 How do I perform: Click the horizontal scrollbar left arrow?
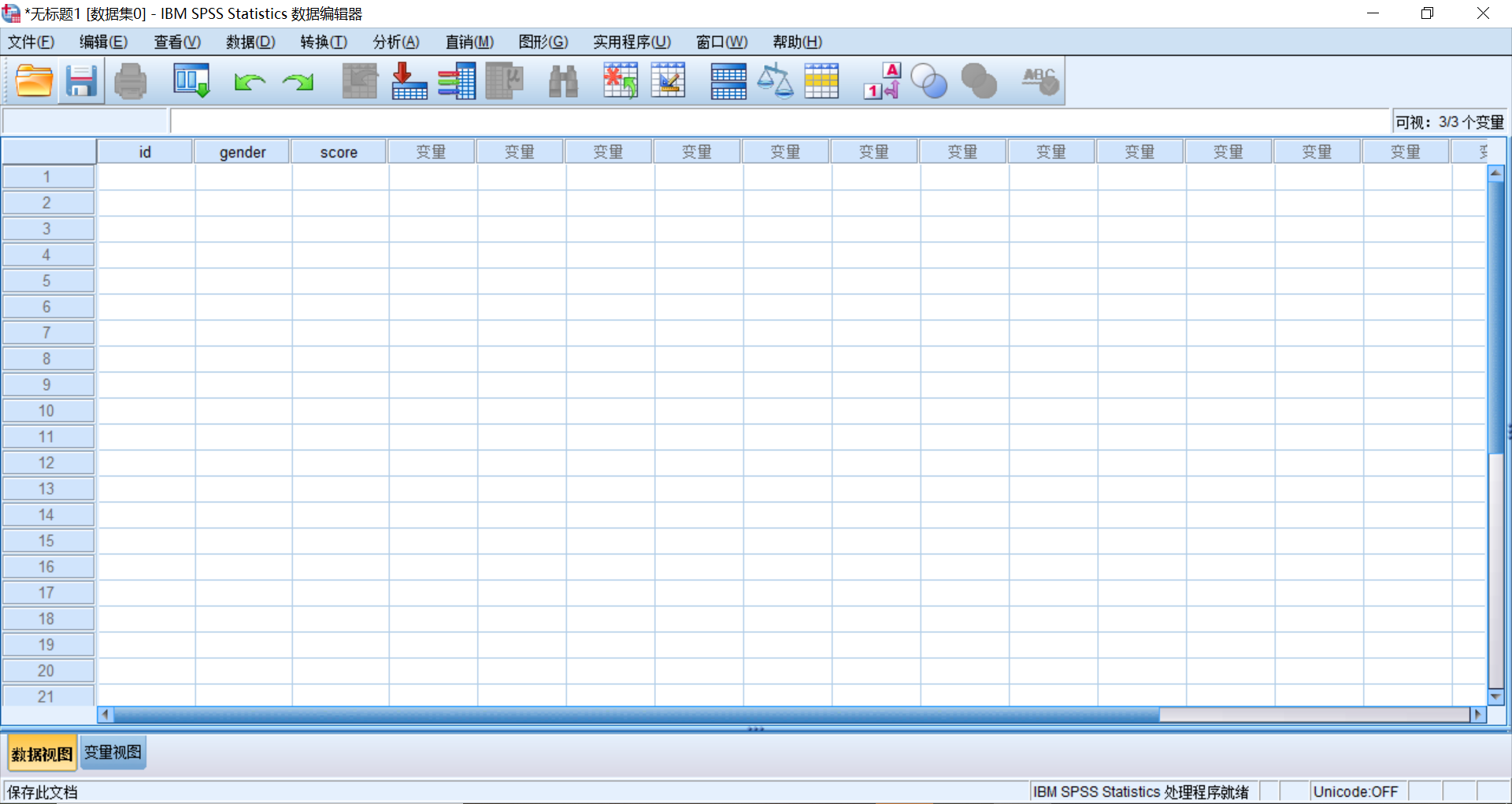[x=106, y=714]
